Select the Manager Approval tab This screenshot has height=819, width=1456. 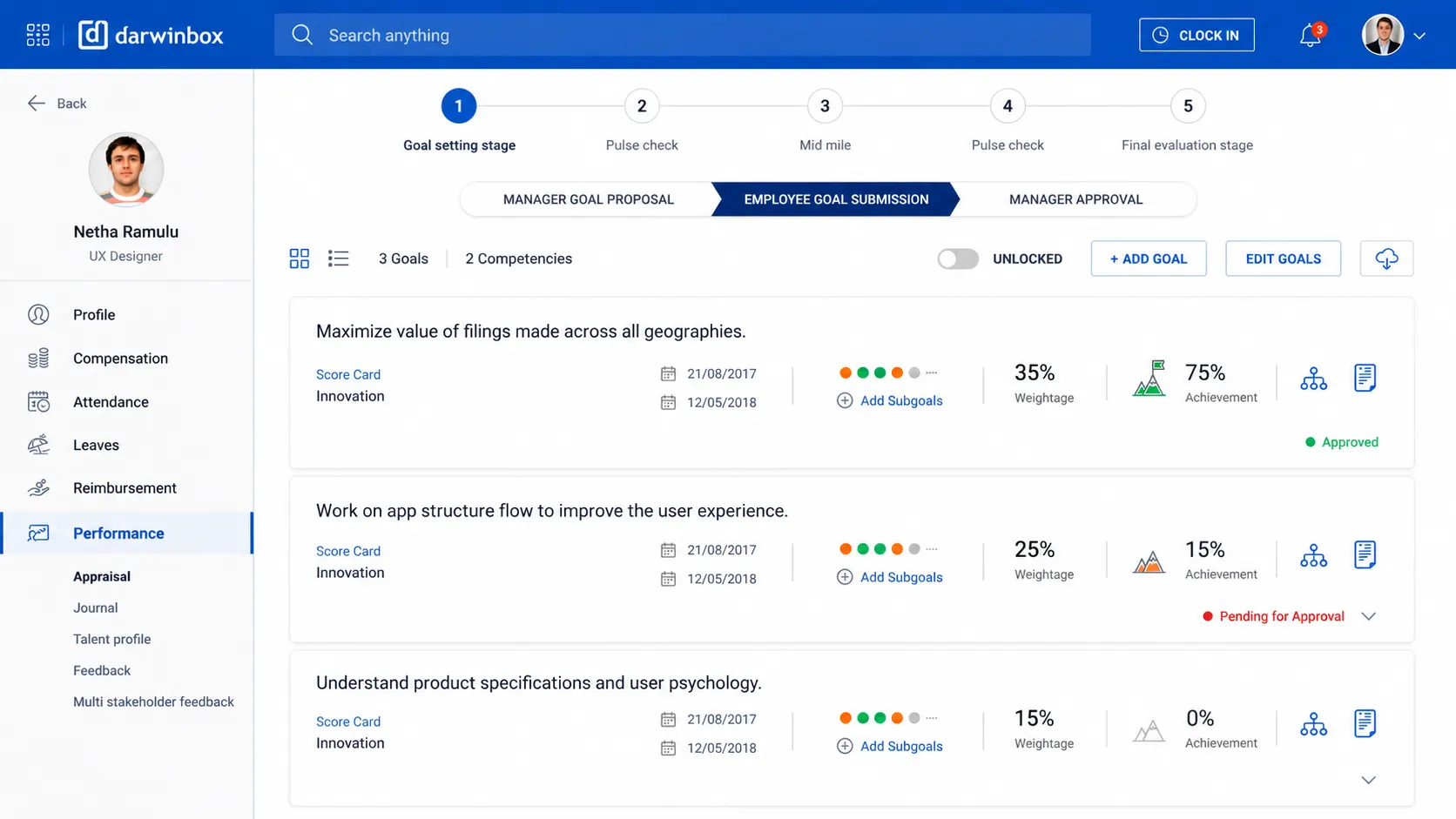click(1075, 199)
